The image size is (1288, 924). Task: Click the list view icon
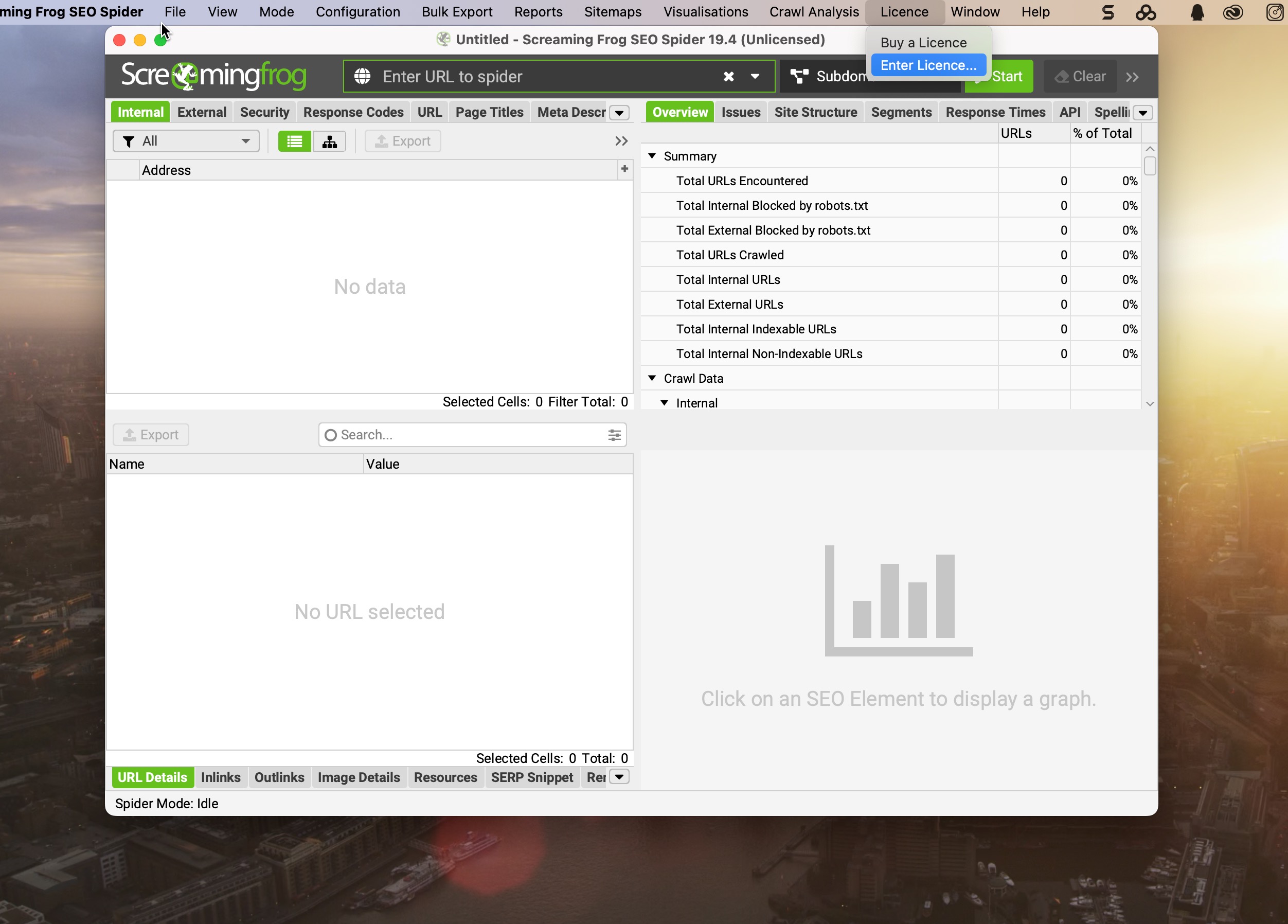click(x=294, y=141)
